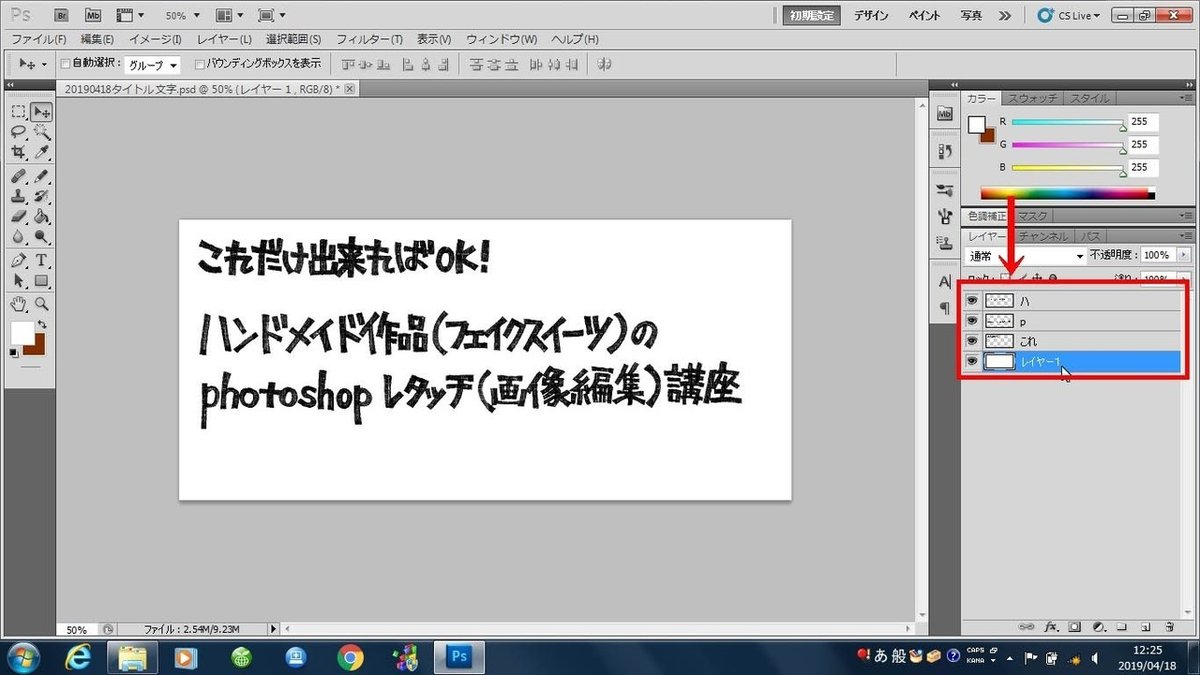Select the Rectangle shape tool

pyautogui.click(x=41, y=280)
